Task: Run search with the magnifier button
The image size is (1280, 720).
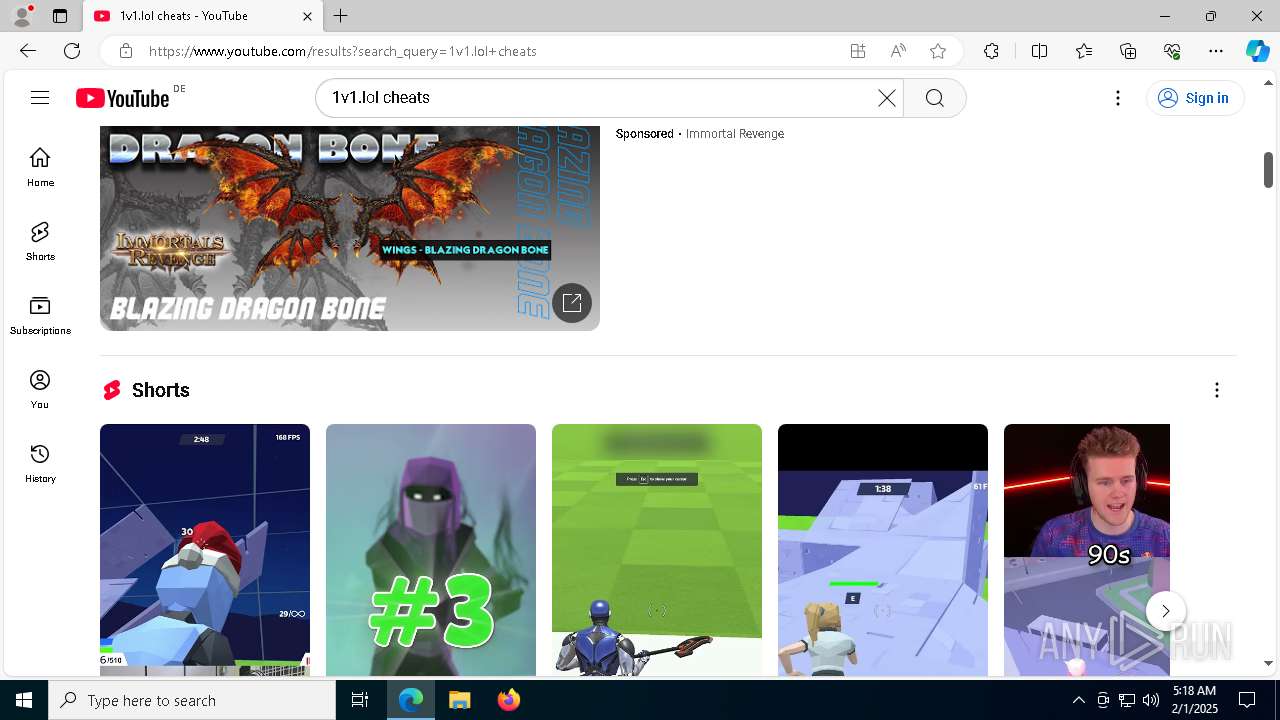Action: tap(934, 97)
